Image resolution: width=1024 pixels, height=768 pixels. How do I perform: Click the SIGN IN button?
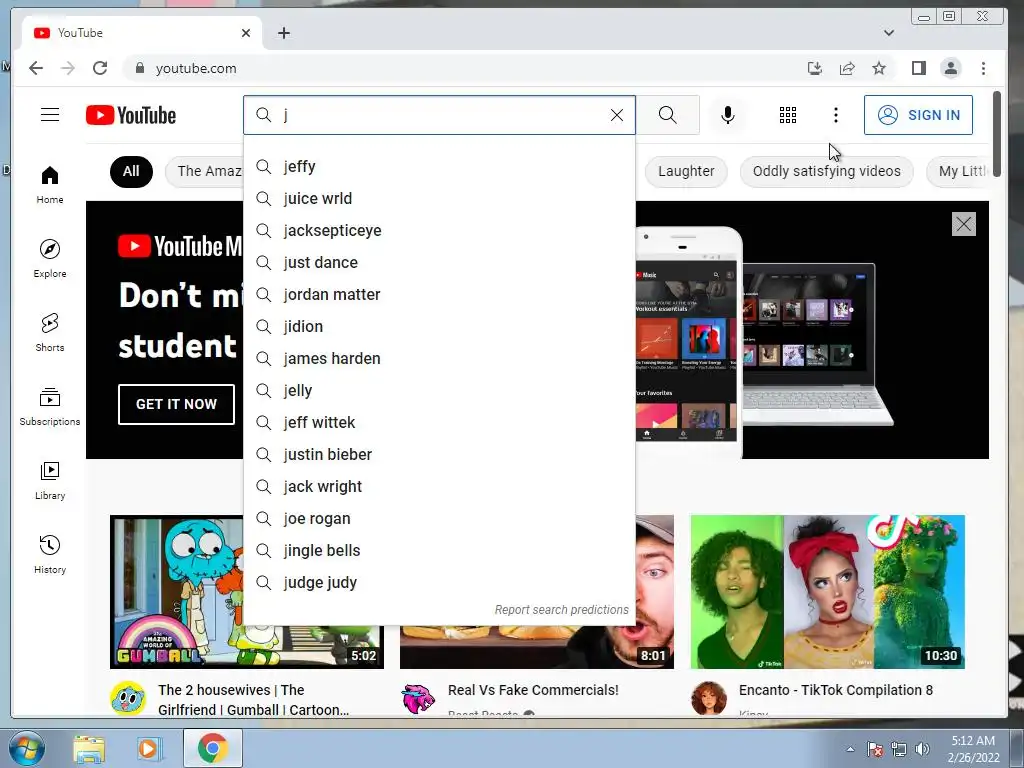click(x=918, y=115)
